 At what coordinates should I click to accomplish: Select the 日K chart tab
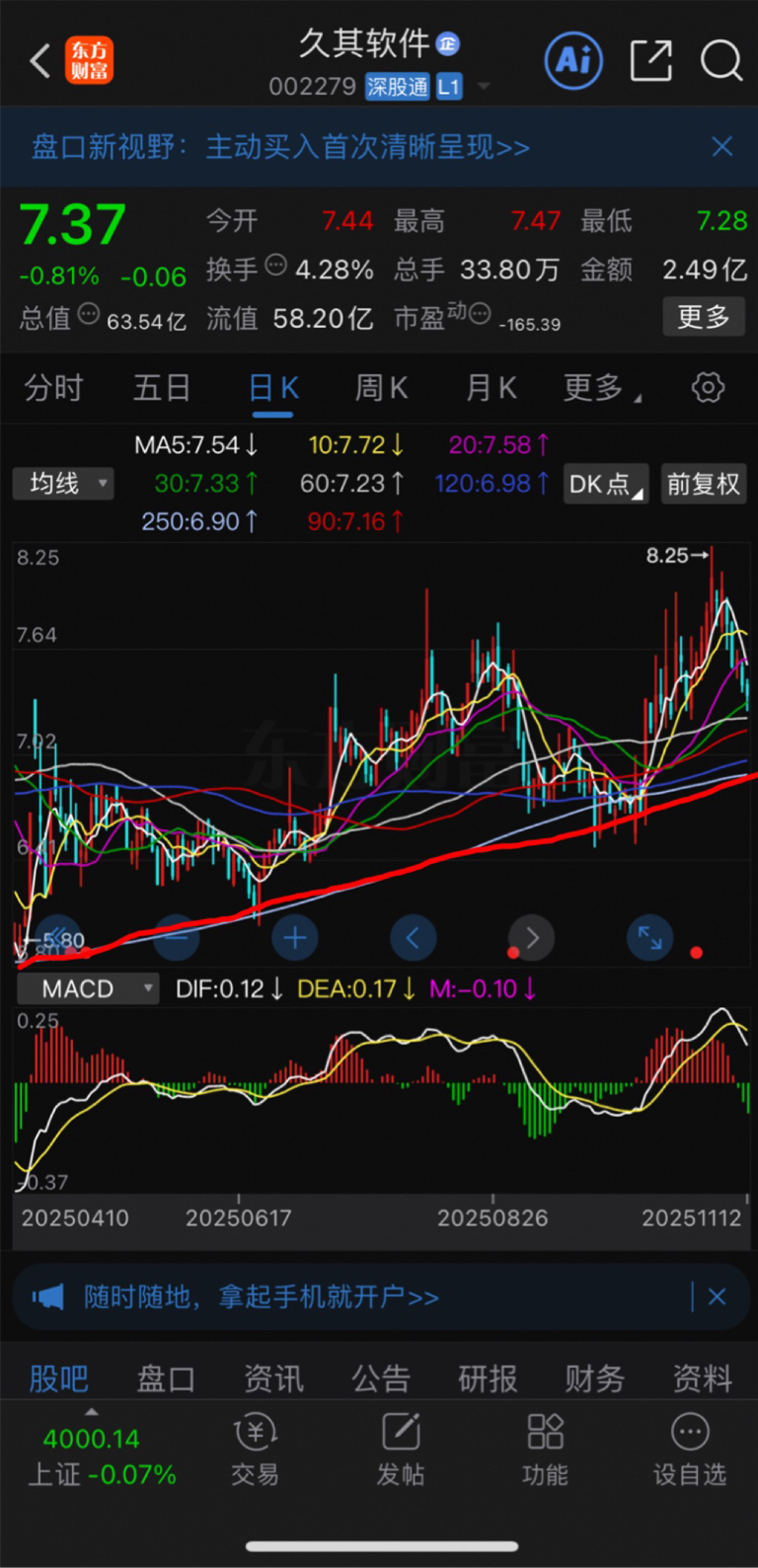[x=273, y=388]
